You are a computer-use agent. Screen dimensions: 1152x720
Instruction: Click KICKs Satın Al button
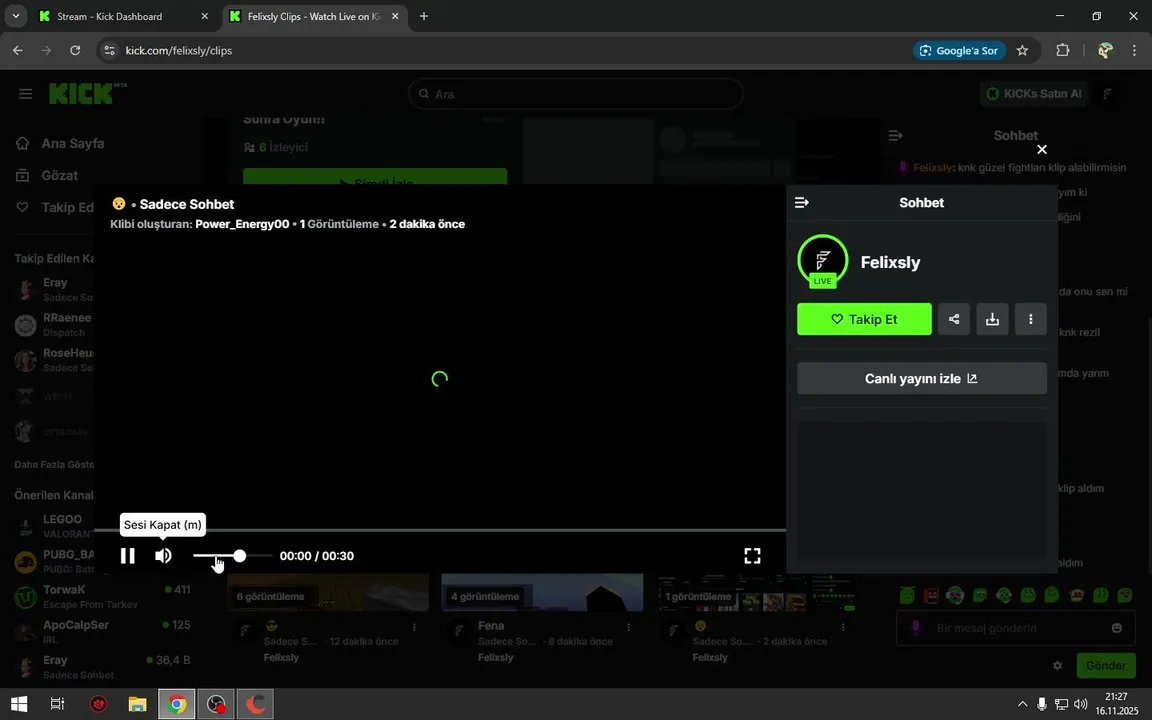pyautogui.click(x=1034, y=94)
